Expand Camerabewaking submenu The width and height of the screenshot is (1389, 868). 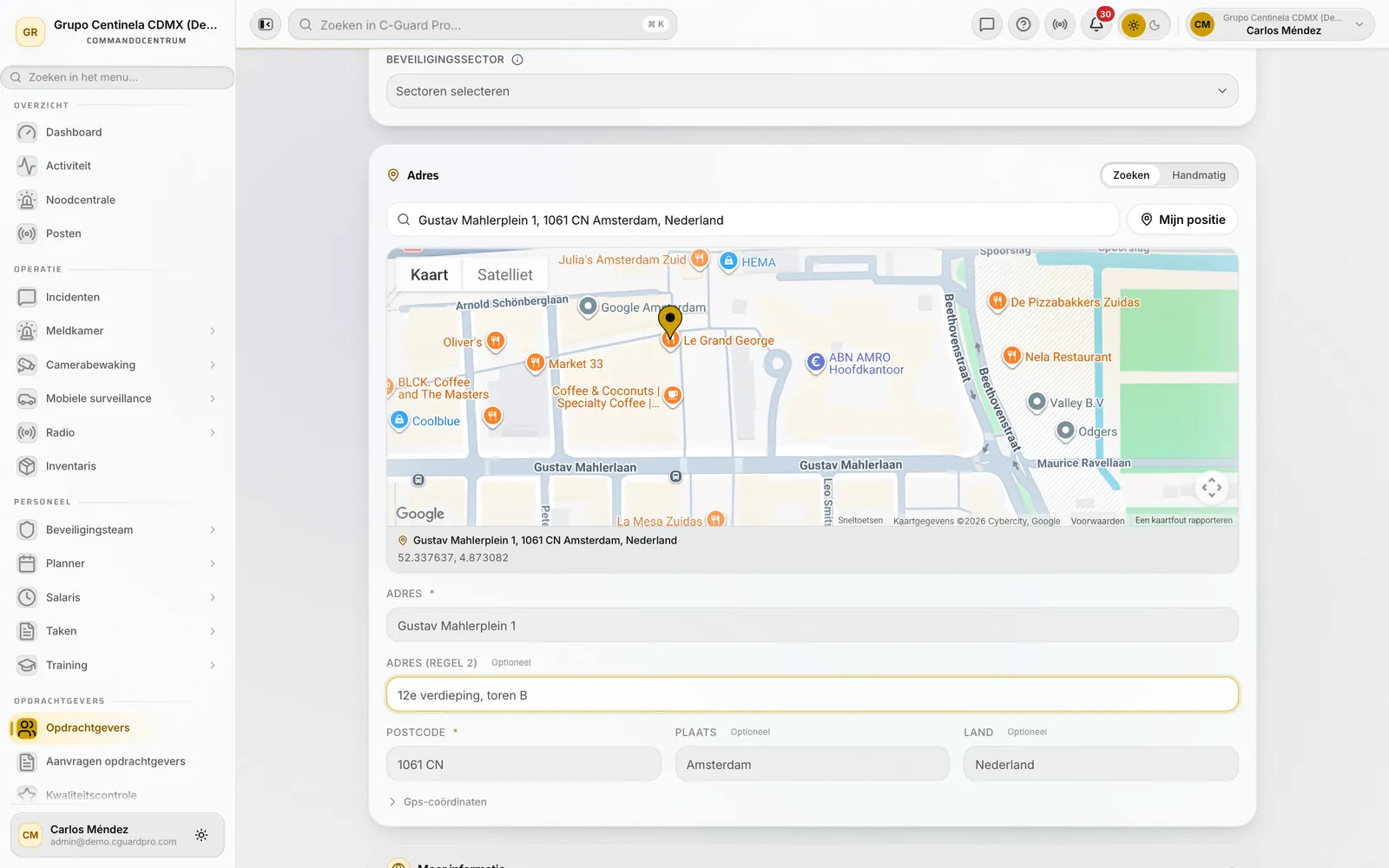point(213,365)
